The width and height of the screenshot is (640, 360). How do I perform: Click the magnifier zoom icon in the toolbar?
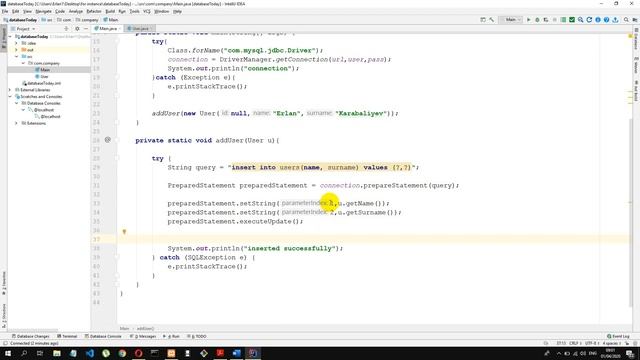click(x=580, y=20)
